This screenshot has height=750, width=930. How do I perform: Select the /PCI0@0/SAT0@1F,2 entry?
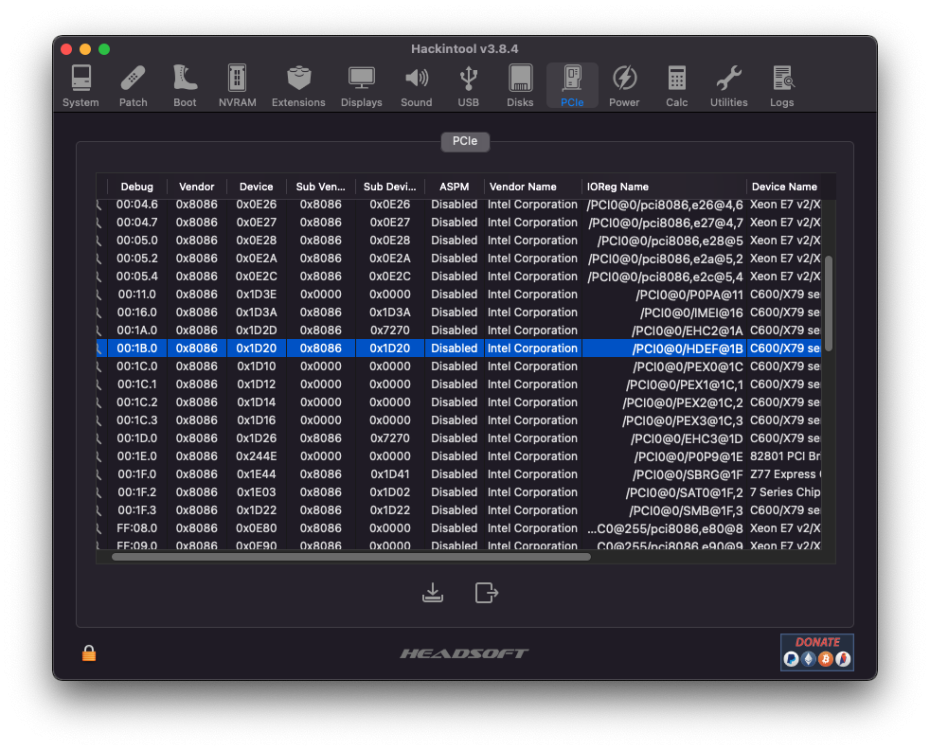684,492
